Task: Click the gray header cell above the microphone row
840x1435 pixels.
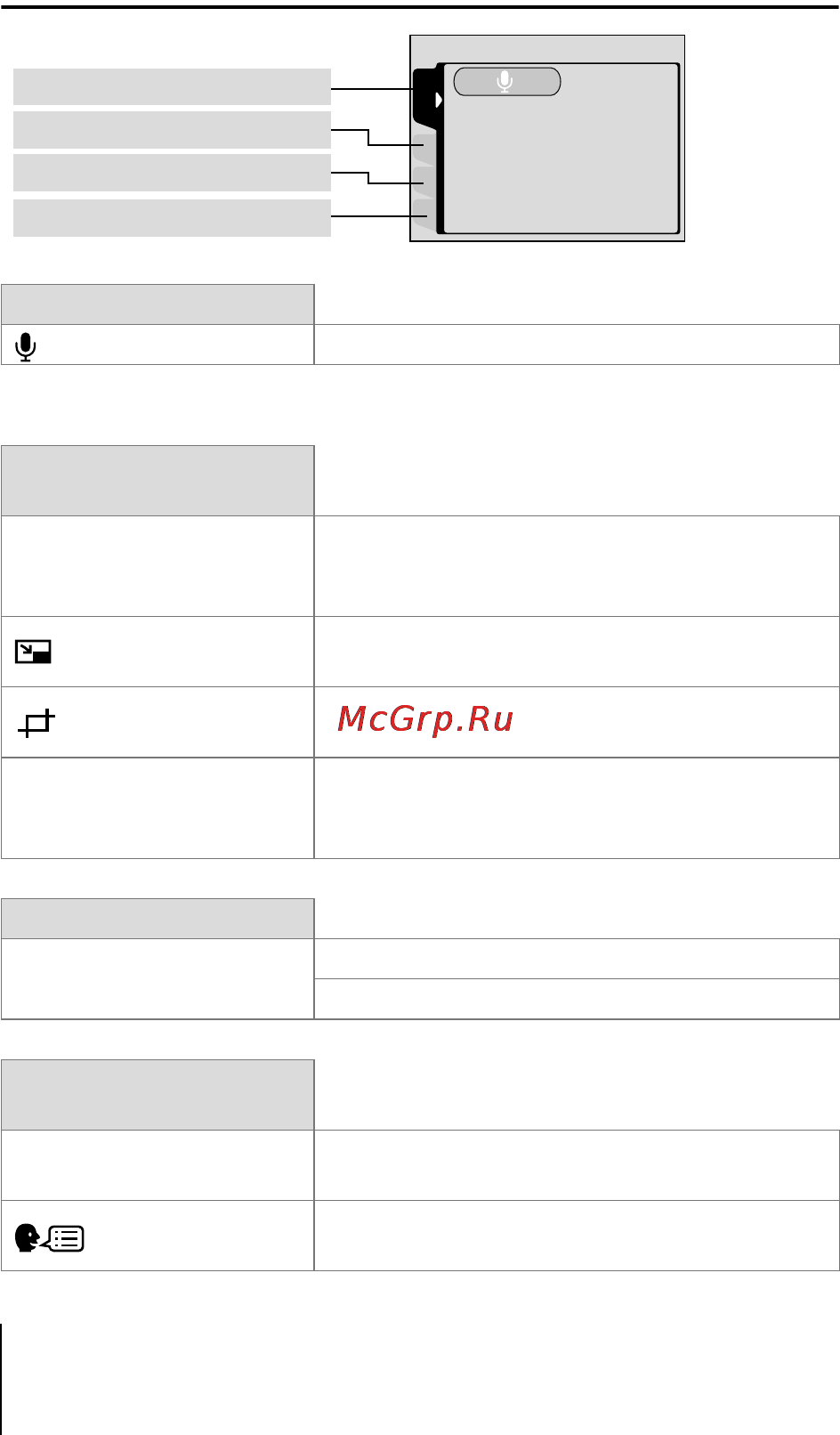Action: coord(157,304)
